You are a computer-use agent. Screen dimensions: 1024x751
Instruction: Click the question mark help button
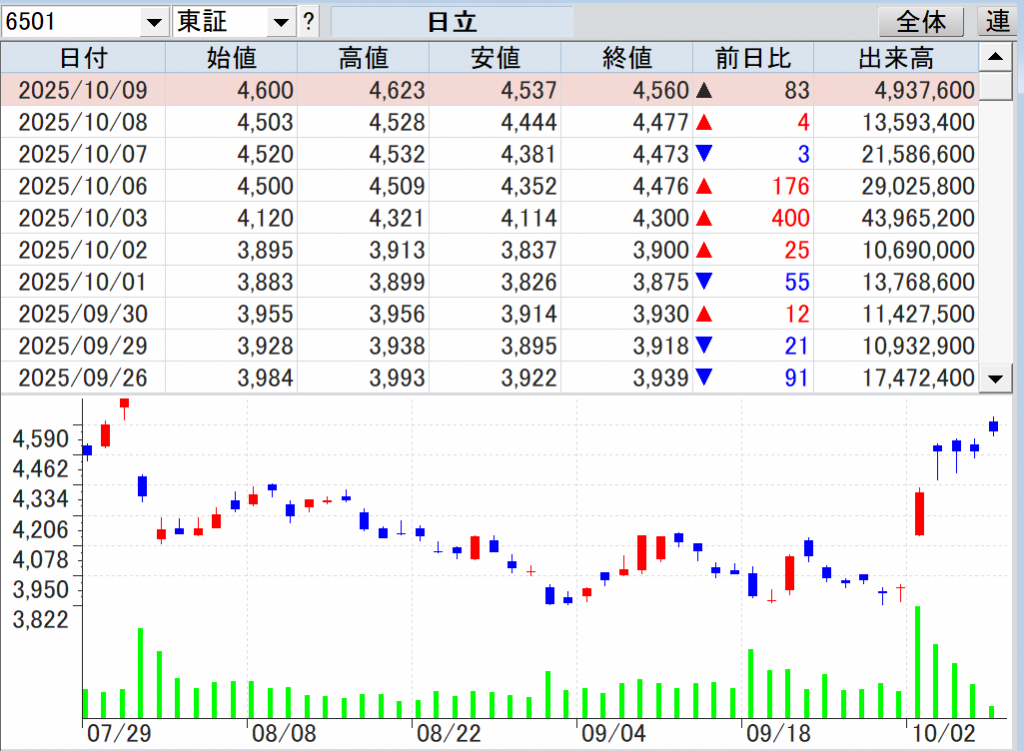(309, 21)
